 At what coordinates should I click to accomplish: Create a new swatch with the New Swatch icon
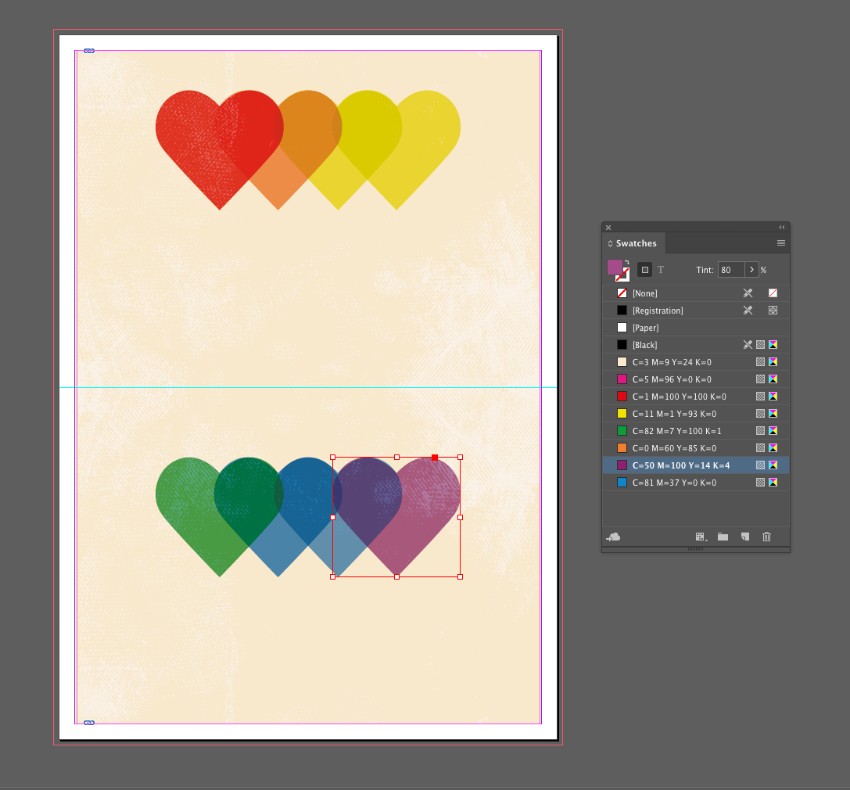(x=744, y=536)
